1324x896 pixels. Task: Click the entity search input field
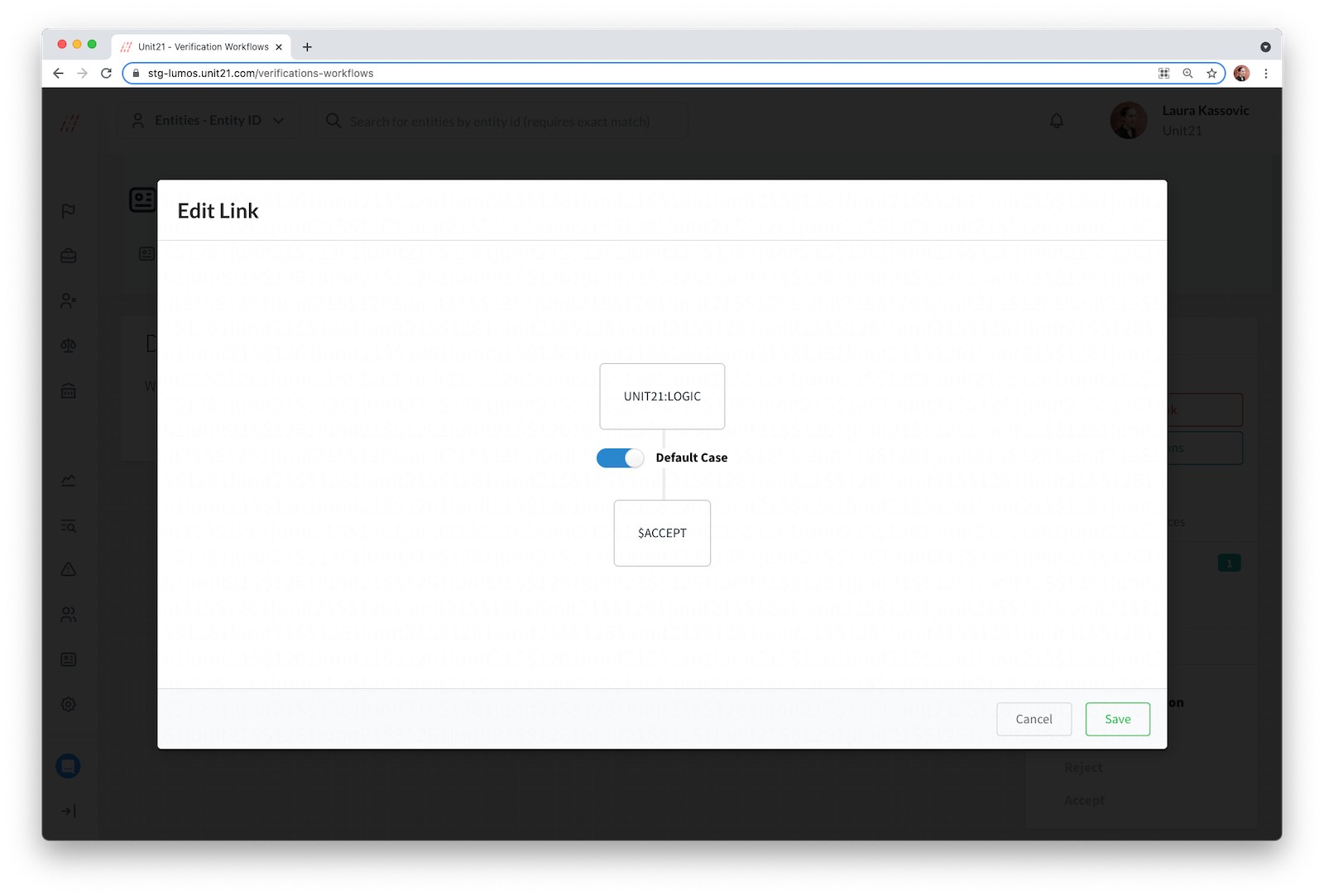click(x=501, y=121)
